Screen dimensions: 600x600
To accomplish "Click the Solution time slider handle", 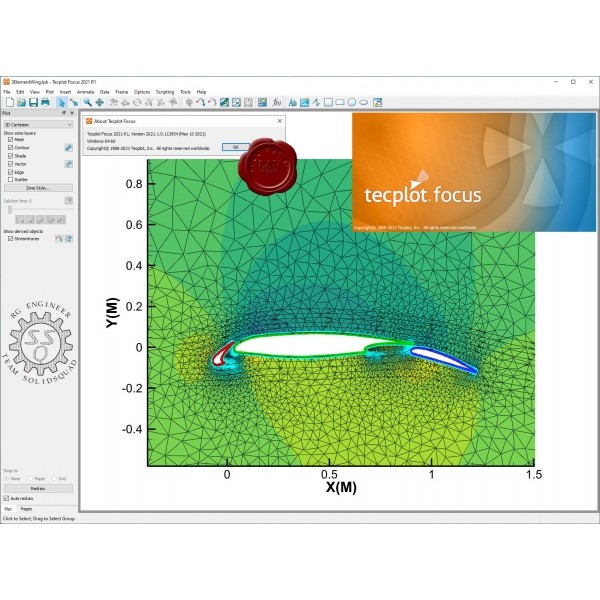I will pyautogui.click(x=10, y=209).
